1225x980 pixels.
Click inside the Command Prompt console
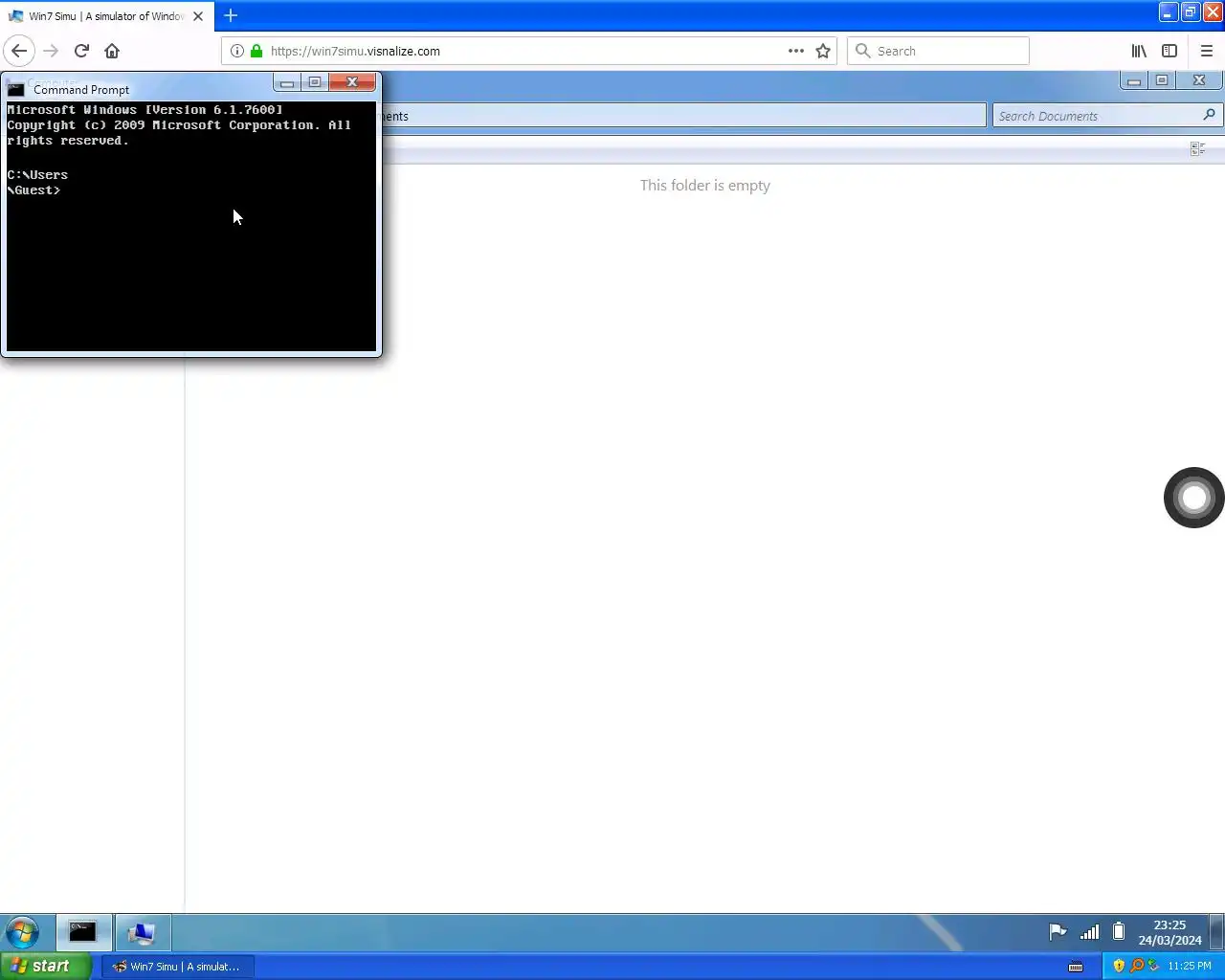(x=191, y=227)
